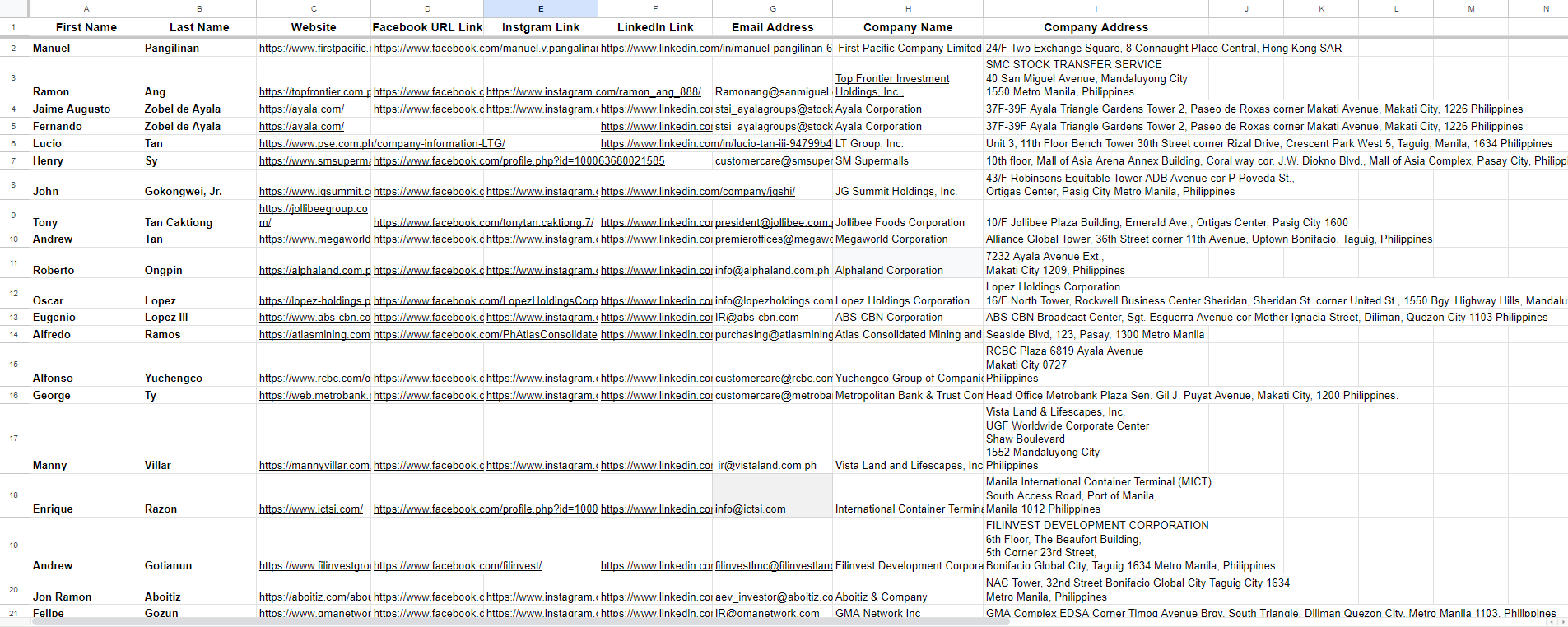Select the "Email Address" header cell
This screenshot has height=627, width=1568.
click(772, 27)
